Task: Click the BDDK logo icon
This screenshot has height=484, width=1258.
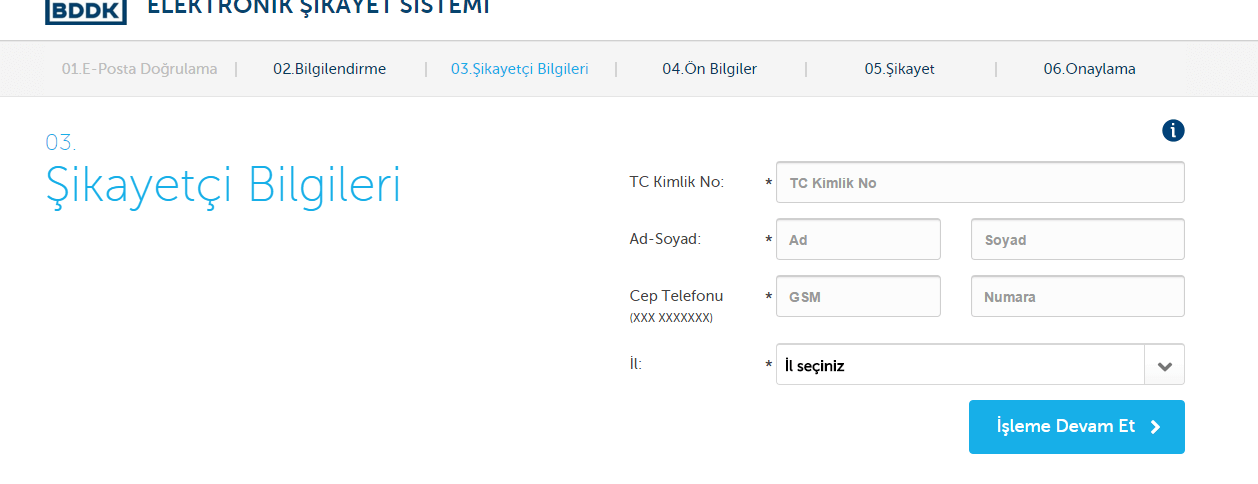Action: (86, 11)
